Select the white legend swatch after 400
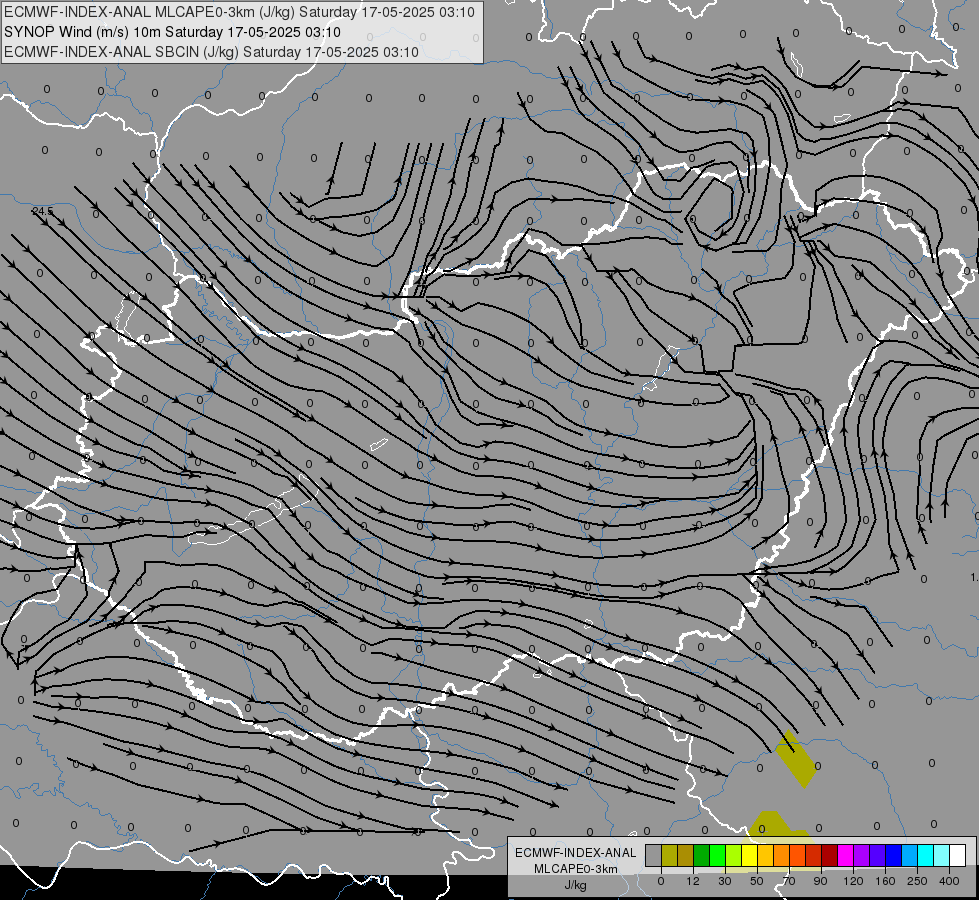The image size is (979, 900). tap(958, 856)
